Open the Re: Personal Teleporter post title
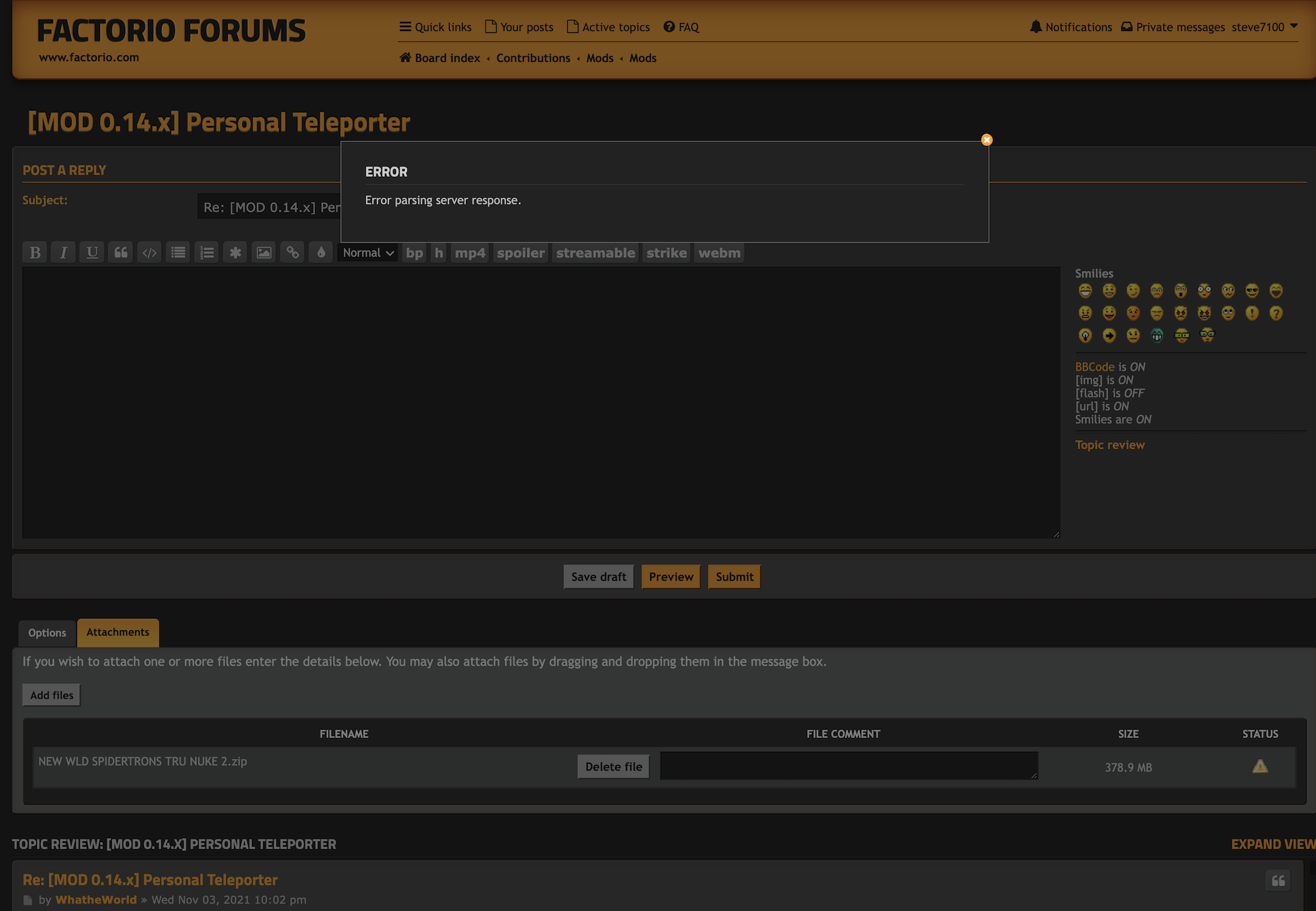 click(150, 879)
